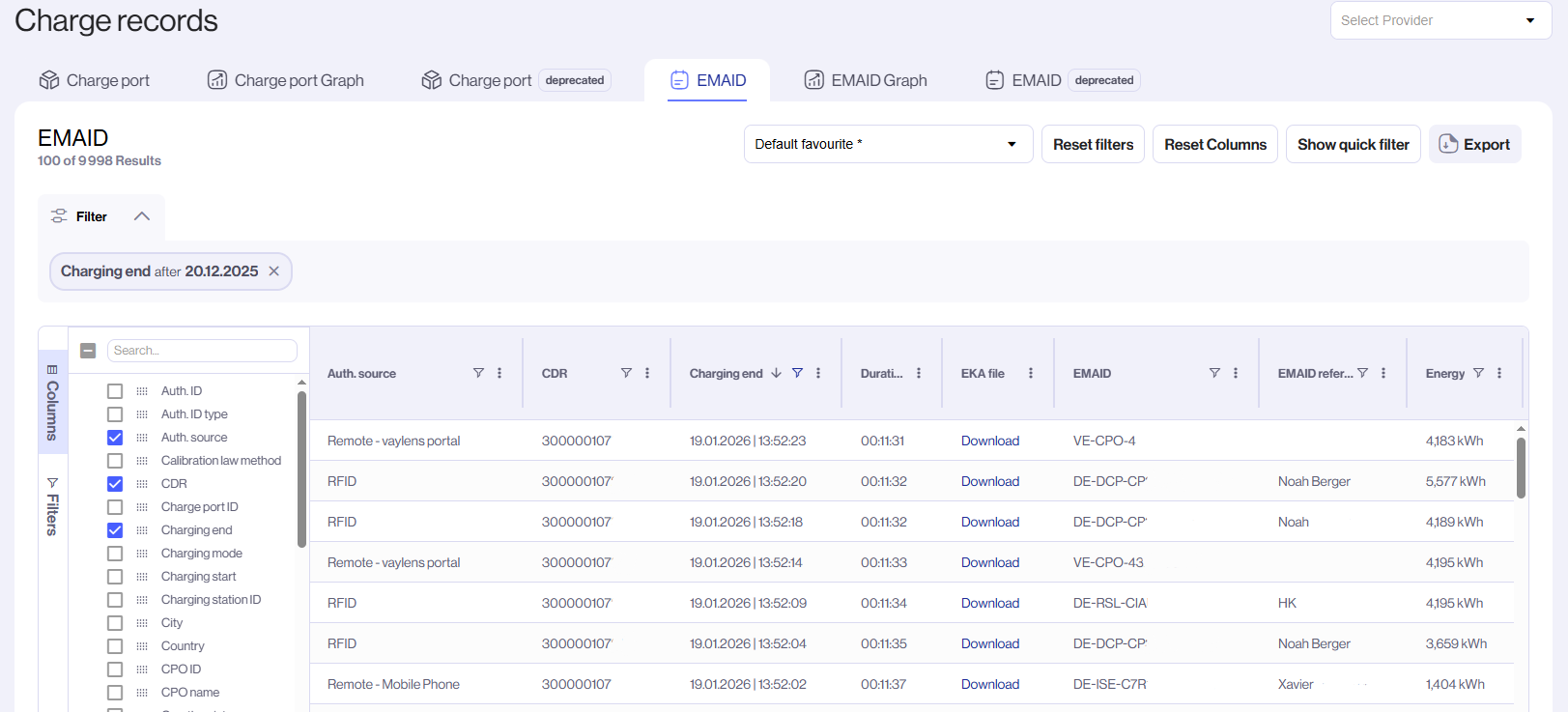Image resolution: width=1568 pixels, height=712 pixels.
Task: Click Show quick filter button
Action: coord(1354,144)
